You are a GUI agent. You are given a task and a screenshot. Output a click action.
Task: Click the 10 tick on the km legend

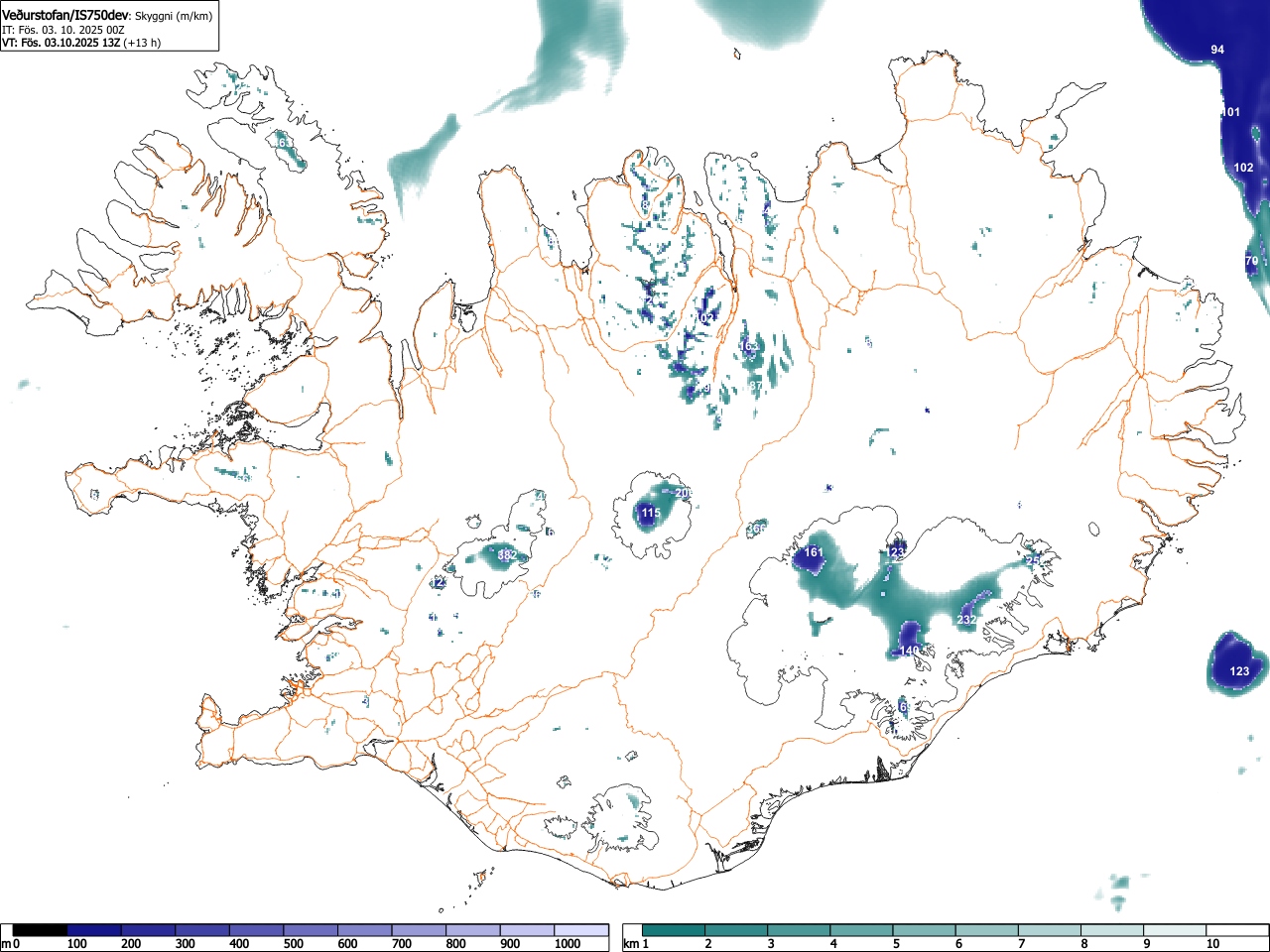click(x=1212, y=944)
